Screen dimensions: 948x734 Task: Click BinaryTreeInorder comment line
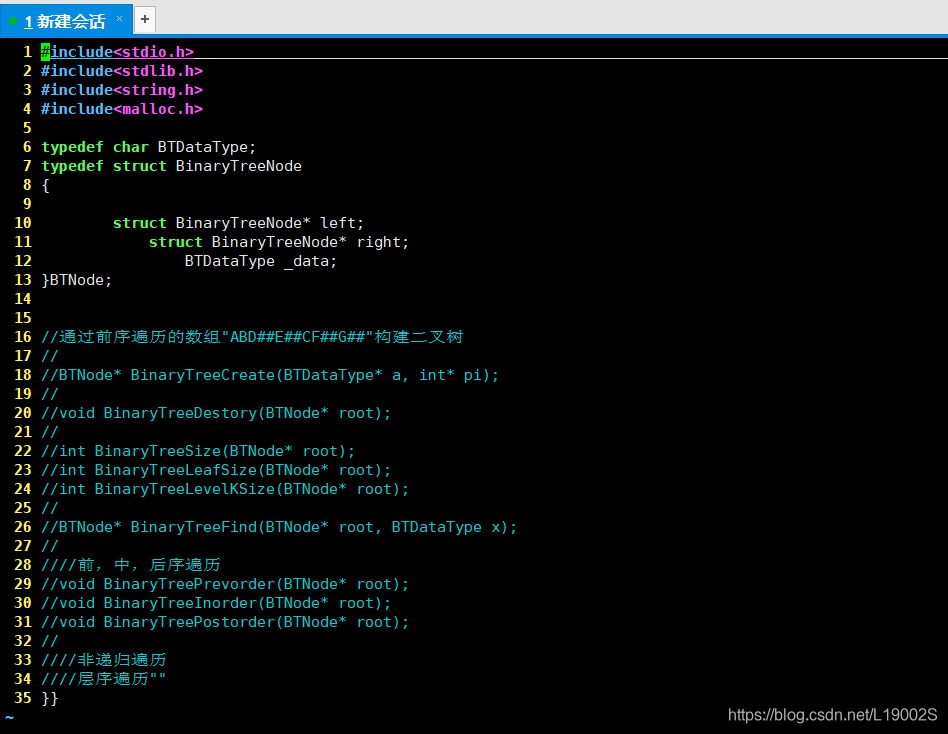click(x=216, y=603)
